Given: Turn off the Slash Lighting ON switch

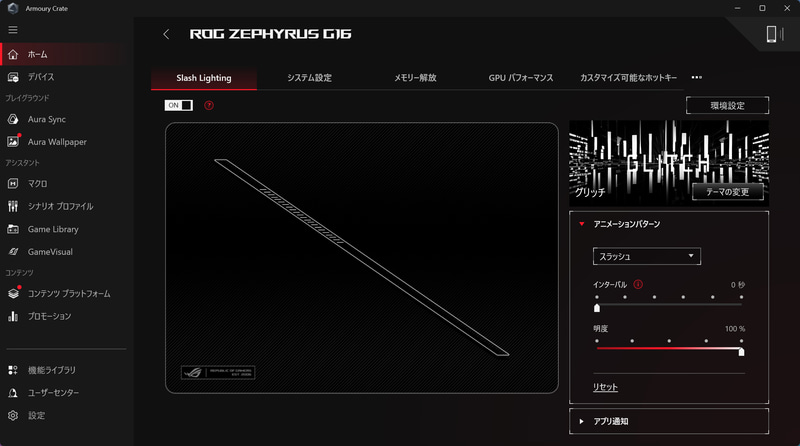Looking at the screenshot, I should pyautogui.click(x=179, y=105).
